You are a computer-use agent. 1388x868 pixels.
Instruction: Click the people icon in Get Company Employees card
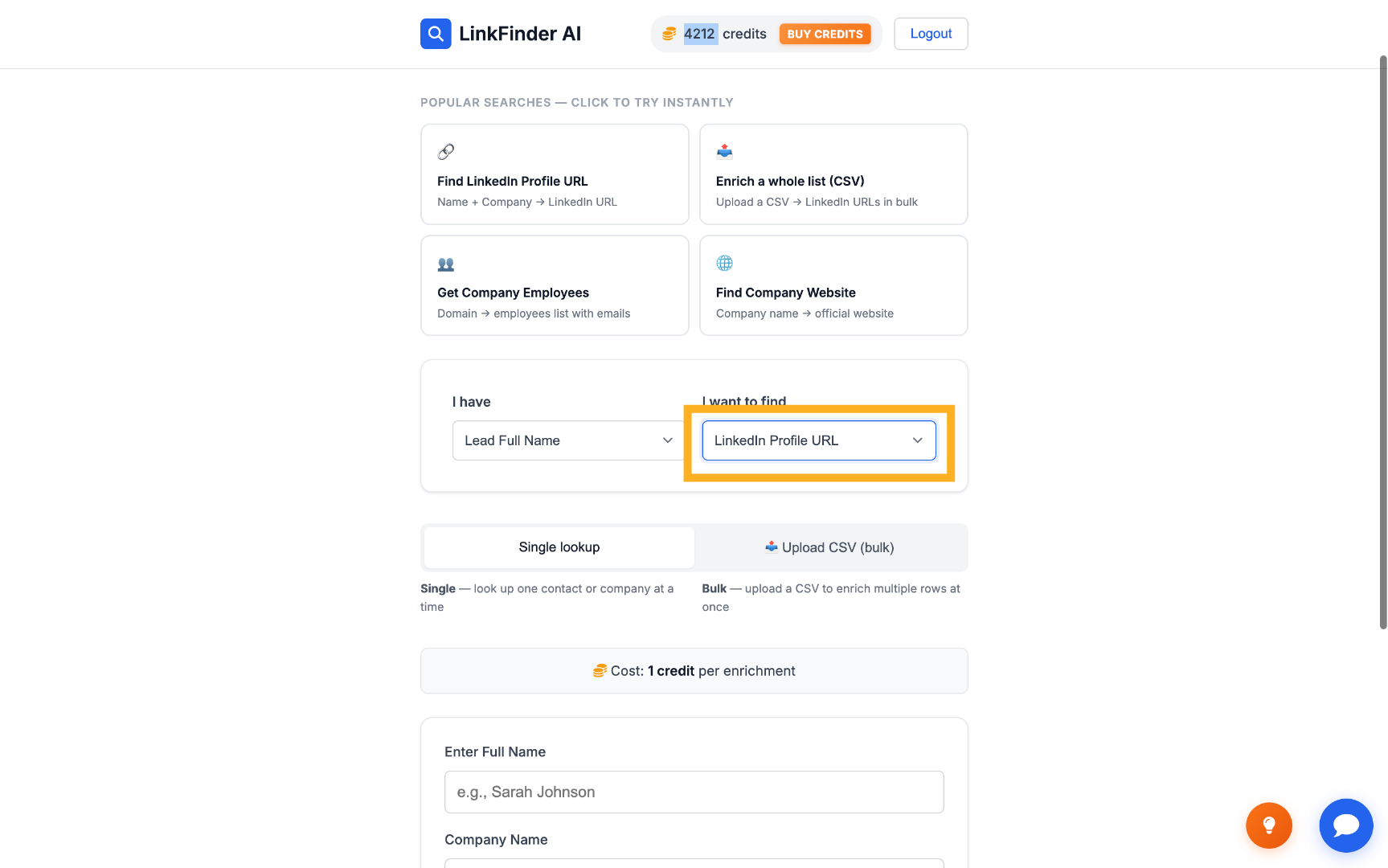point(446,264)
